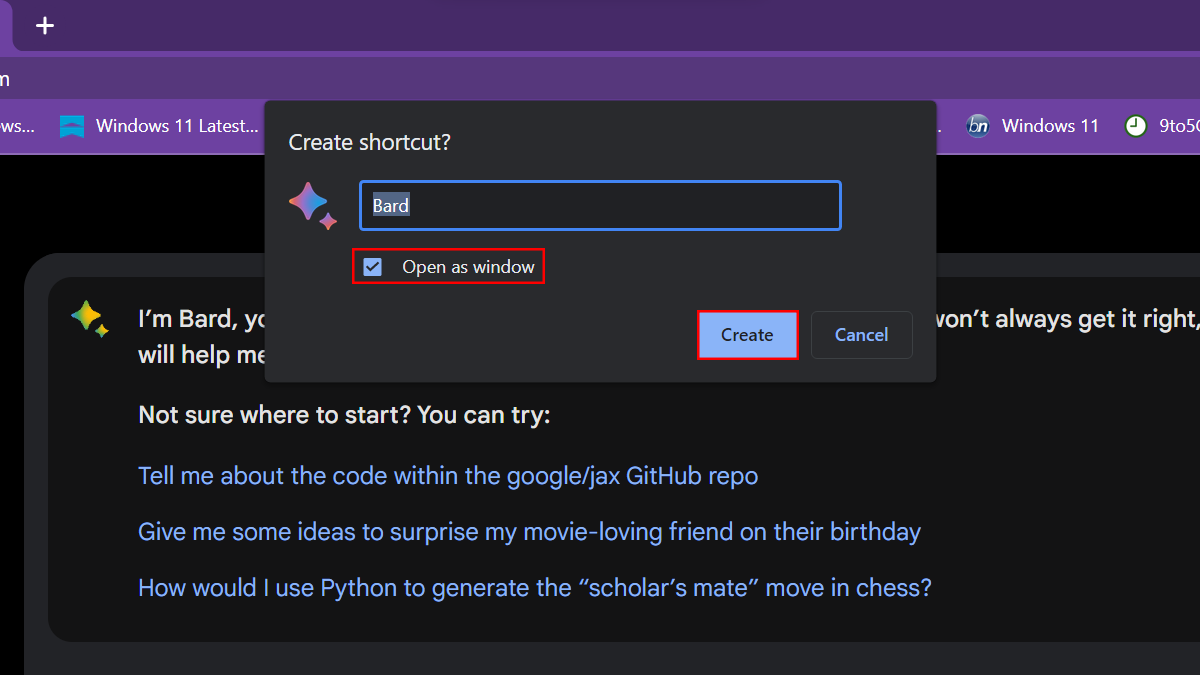Click the shortcut name field containing Bard
The height and width of the screenshot is (675, 1200).
pos(600,206)
